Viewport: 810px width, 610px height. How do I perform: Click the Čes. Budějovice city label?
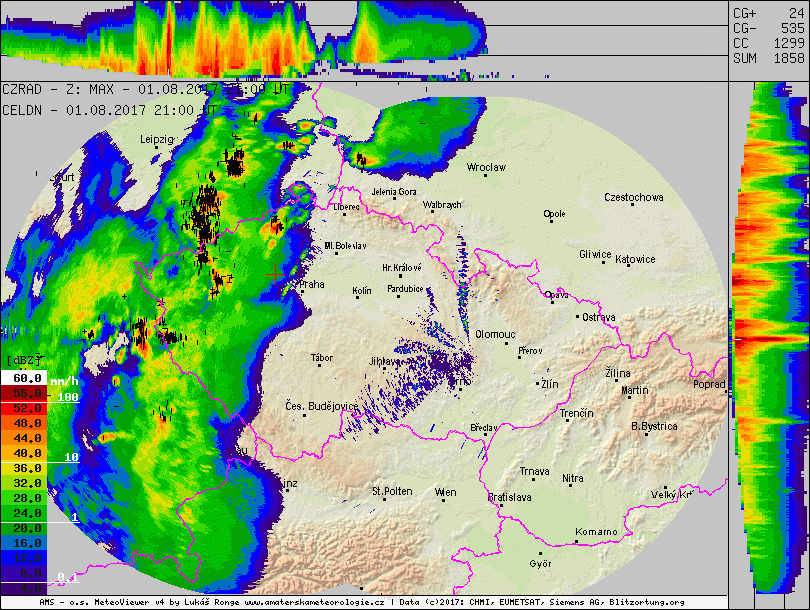click(322, 406)
